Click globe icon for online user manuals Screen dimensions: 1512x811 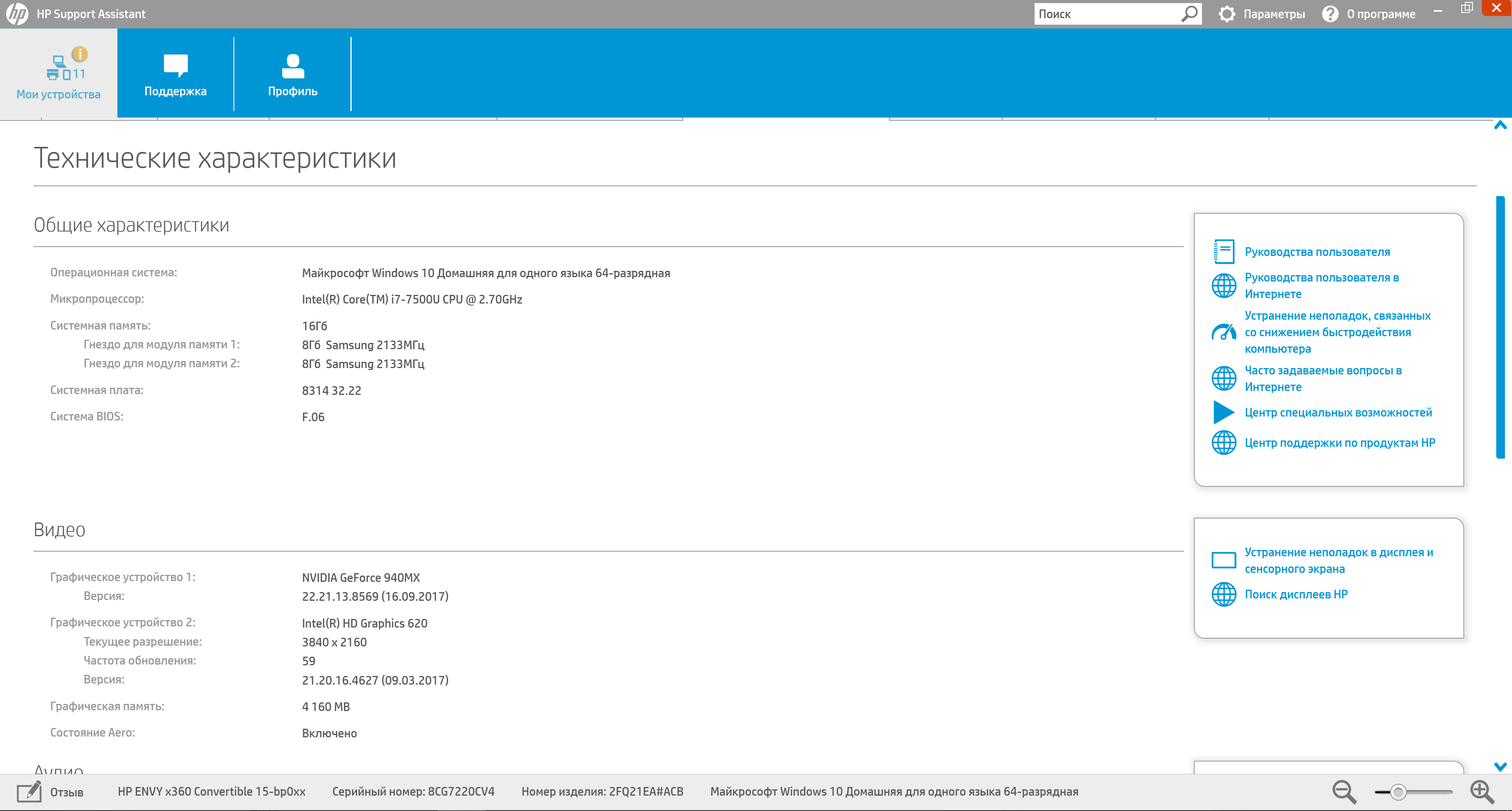click(1224, 286)
